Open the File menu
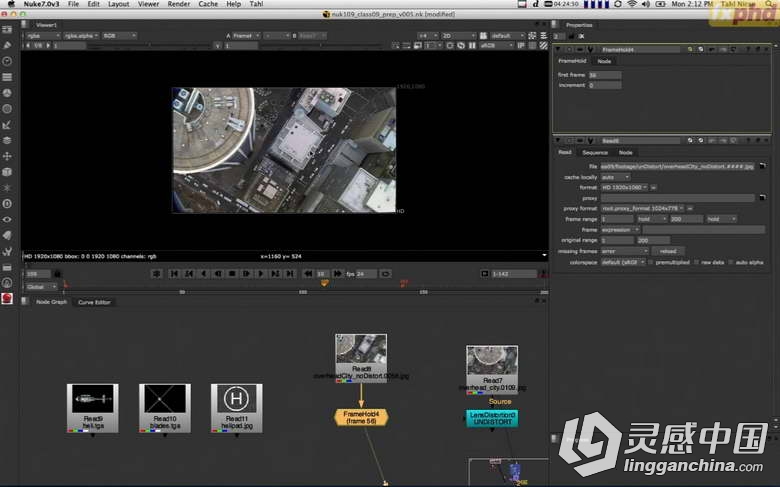The width and height of the screenshot is (780, 487). (x=73, y=4)
